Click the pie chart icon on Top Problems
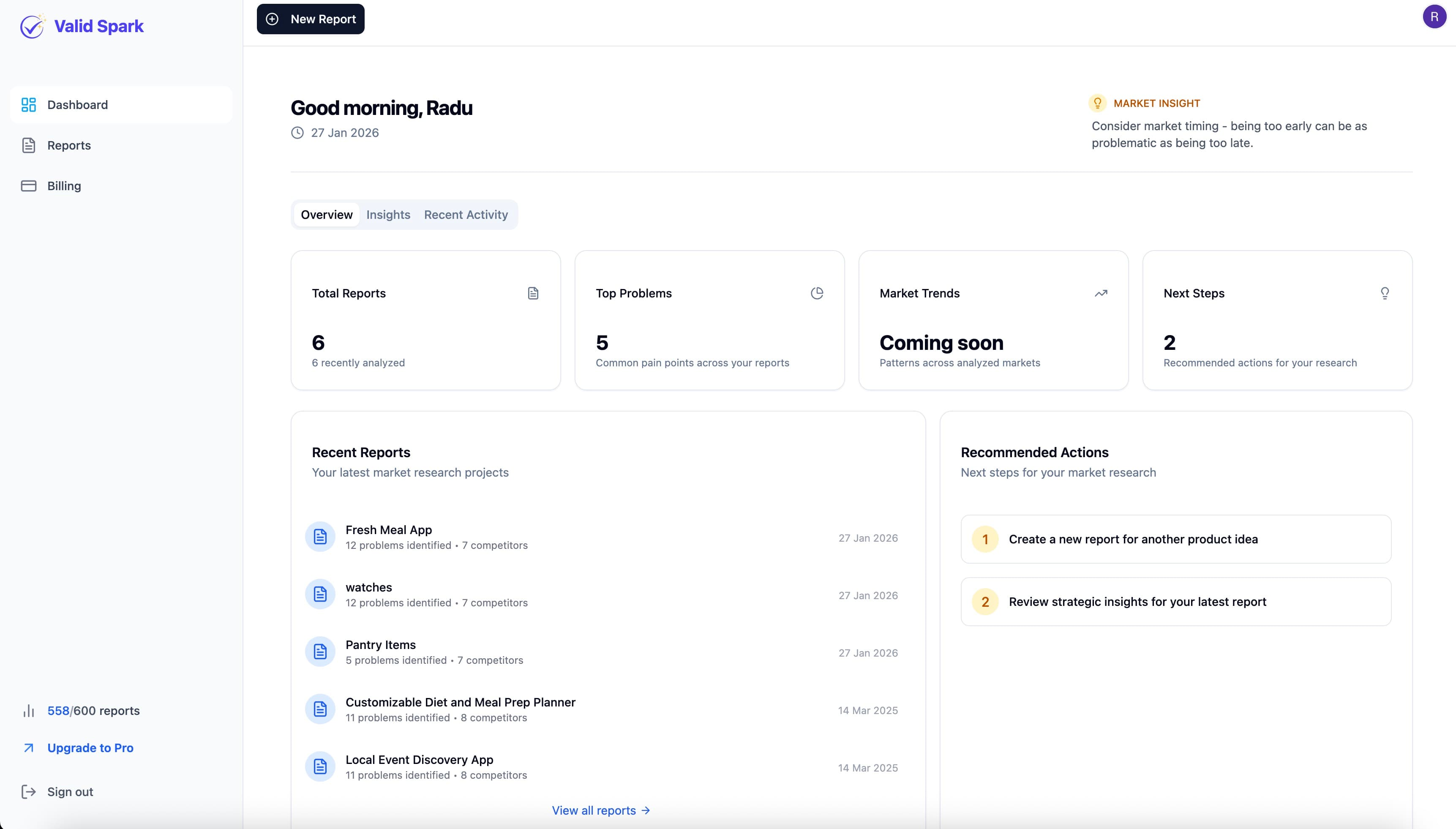 coord(818,293)
